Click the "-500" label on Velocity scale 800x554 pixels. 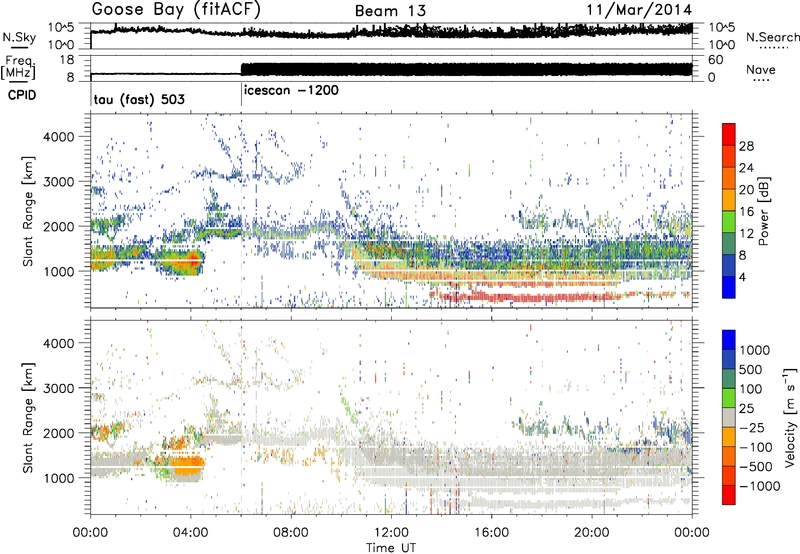[756, 467]
